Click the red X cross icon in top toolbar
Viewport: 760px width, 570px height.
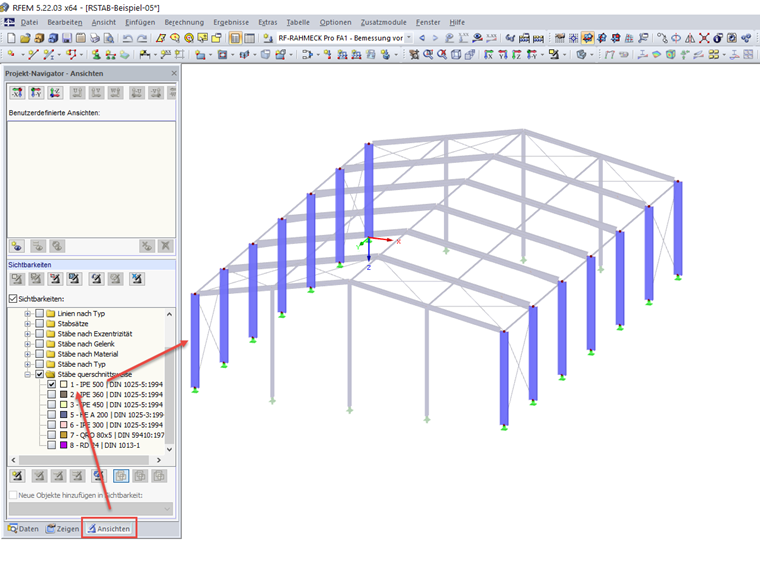click(704, 38)
